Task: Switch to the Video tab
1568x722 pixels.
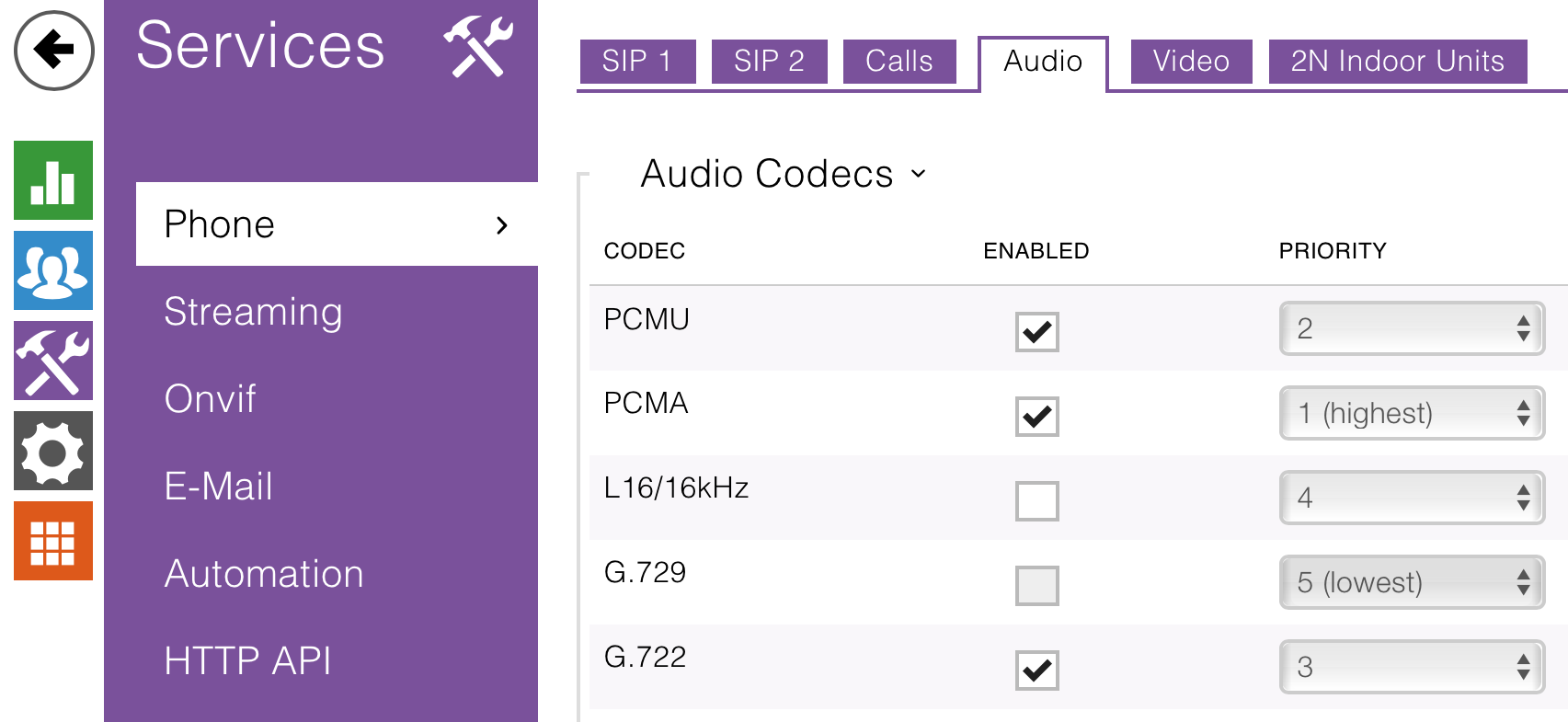Action: [x=1191, y=62]
